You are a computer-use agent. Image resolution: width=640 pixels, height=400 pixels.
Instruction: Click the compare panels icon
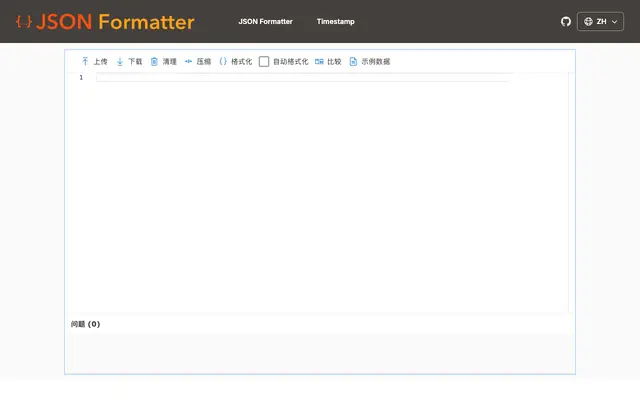point(319,62)
